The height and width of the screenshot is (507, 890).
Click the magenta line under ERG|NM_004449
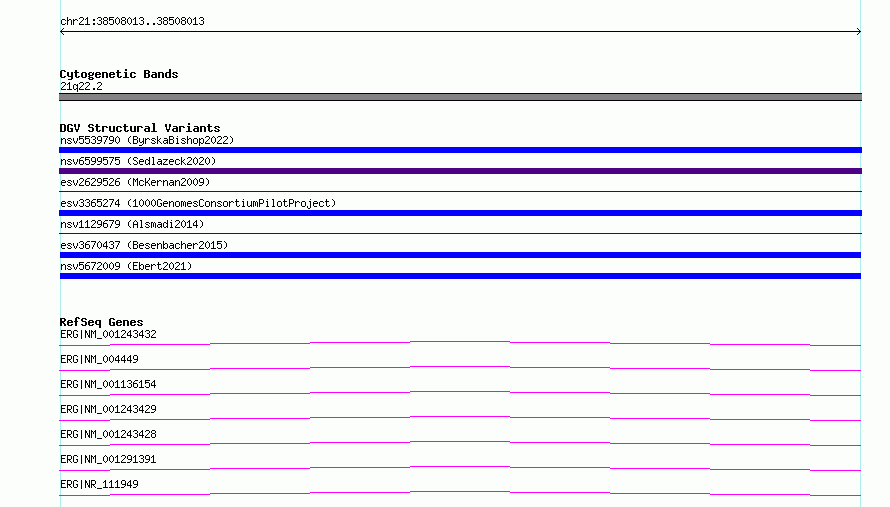460,368
